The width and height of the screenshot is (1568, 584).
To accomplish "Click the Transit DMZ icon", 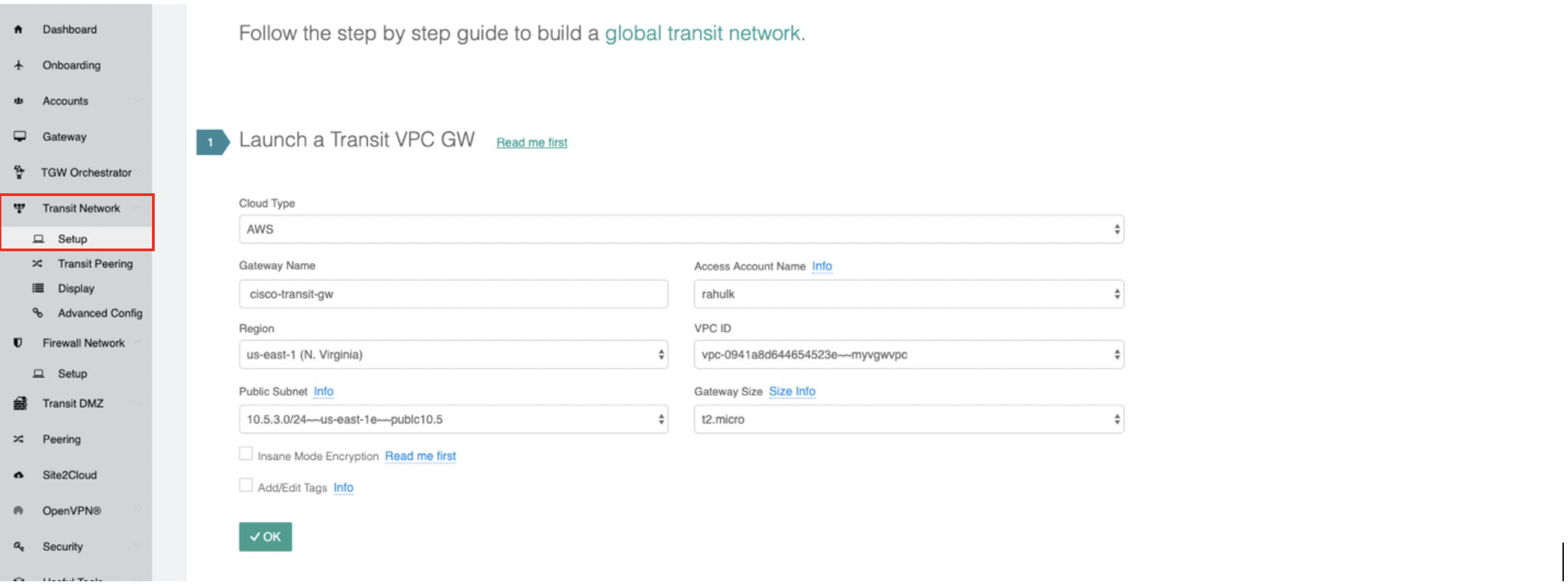I will tap(20, 403).
